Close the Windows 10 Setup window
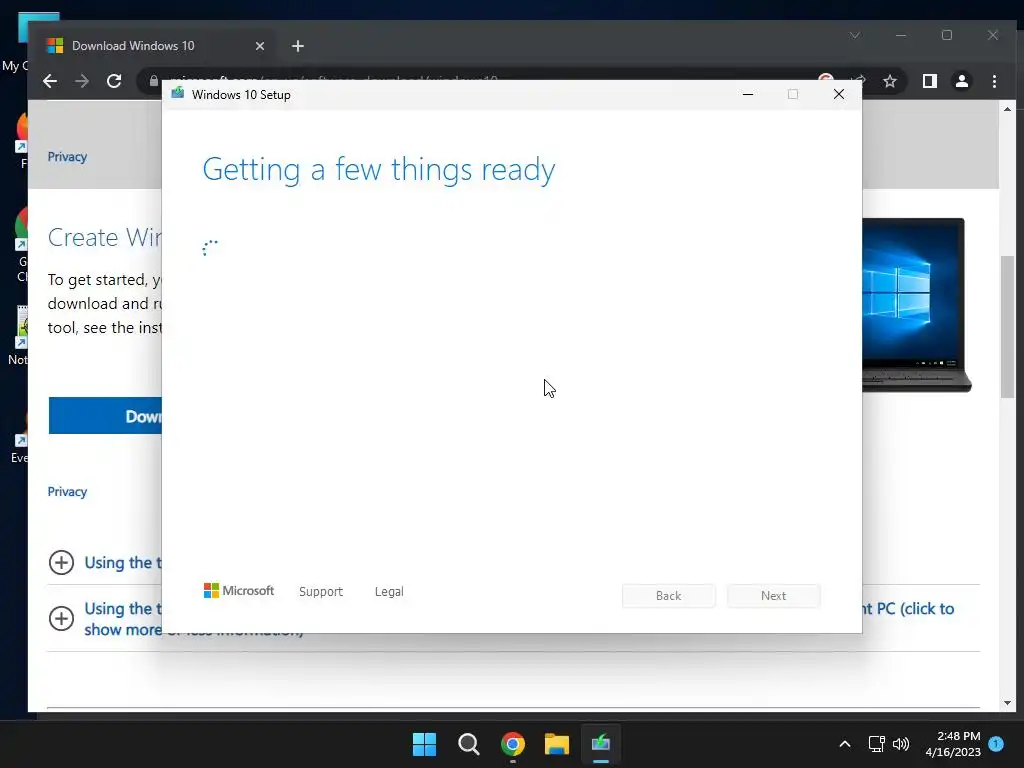Viewport: 1024px width, 768px height. point(839,95)
